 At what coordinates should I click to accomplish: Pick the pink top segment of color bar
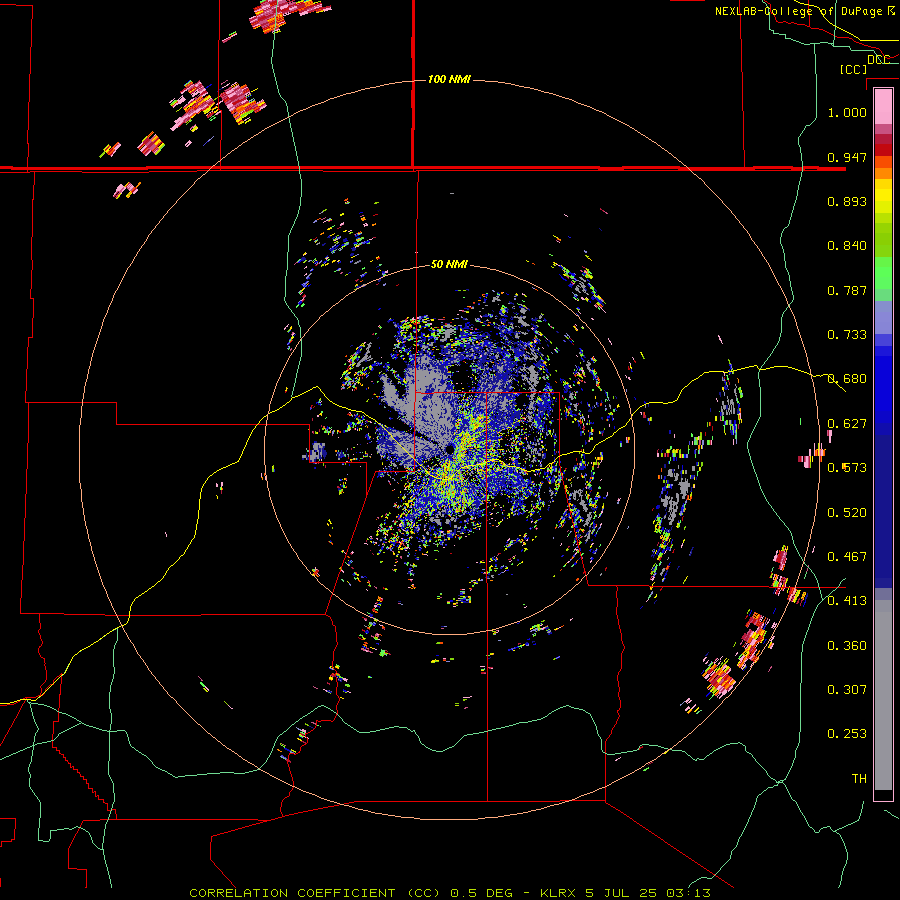(883, 106)
